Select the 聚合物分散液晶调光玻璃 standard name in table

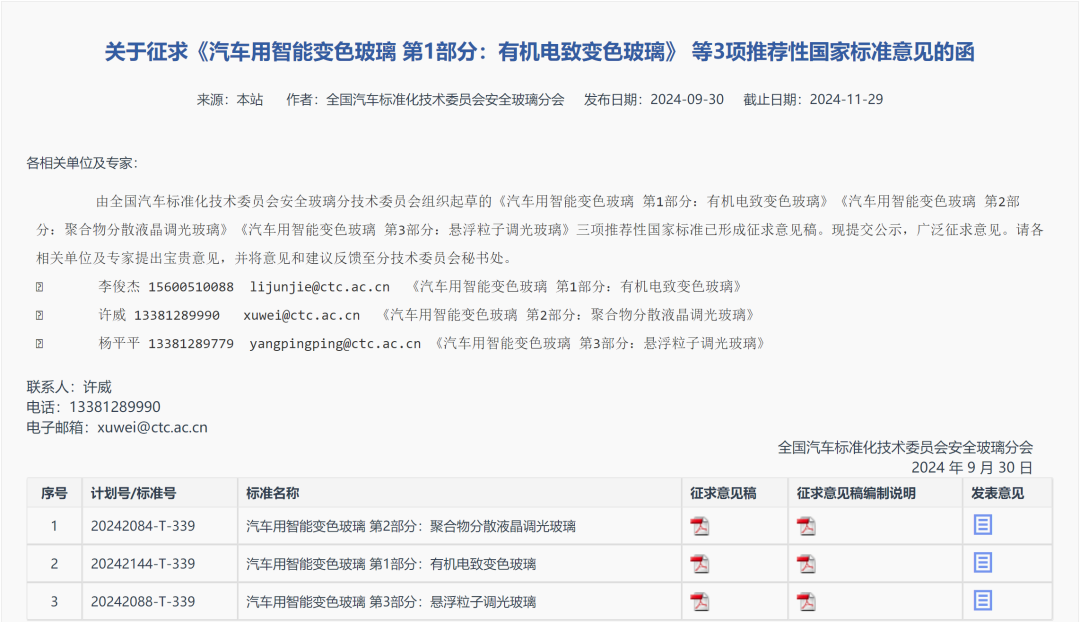tap(410, 526)
